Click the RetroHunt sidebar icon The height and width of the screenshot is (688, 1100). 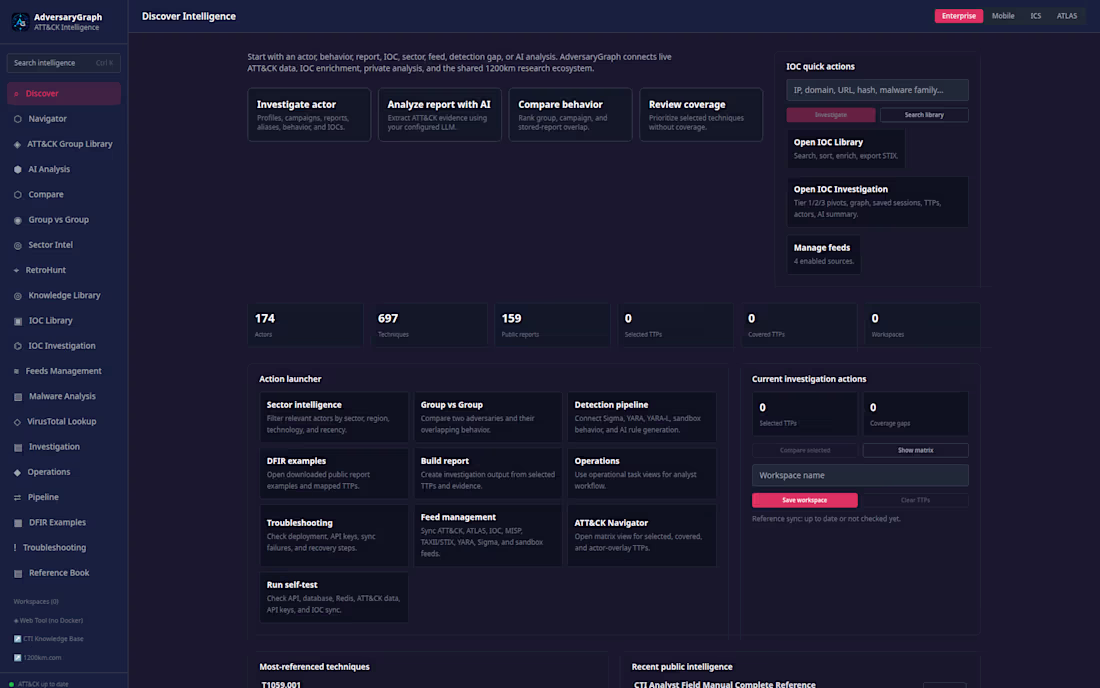(16, 270)
